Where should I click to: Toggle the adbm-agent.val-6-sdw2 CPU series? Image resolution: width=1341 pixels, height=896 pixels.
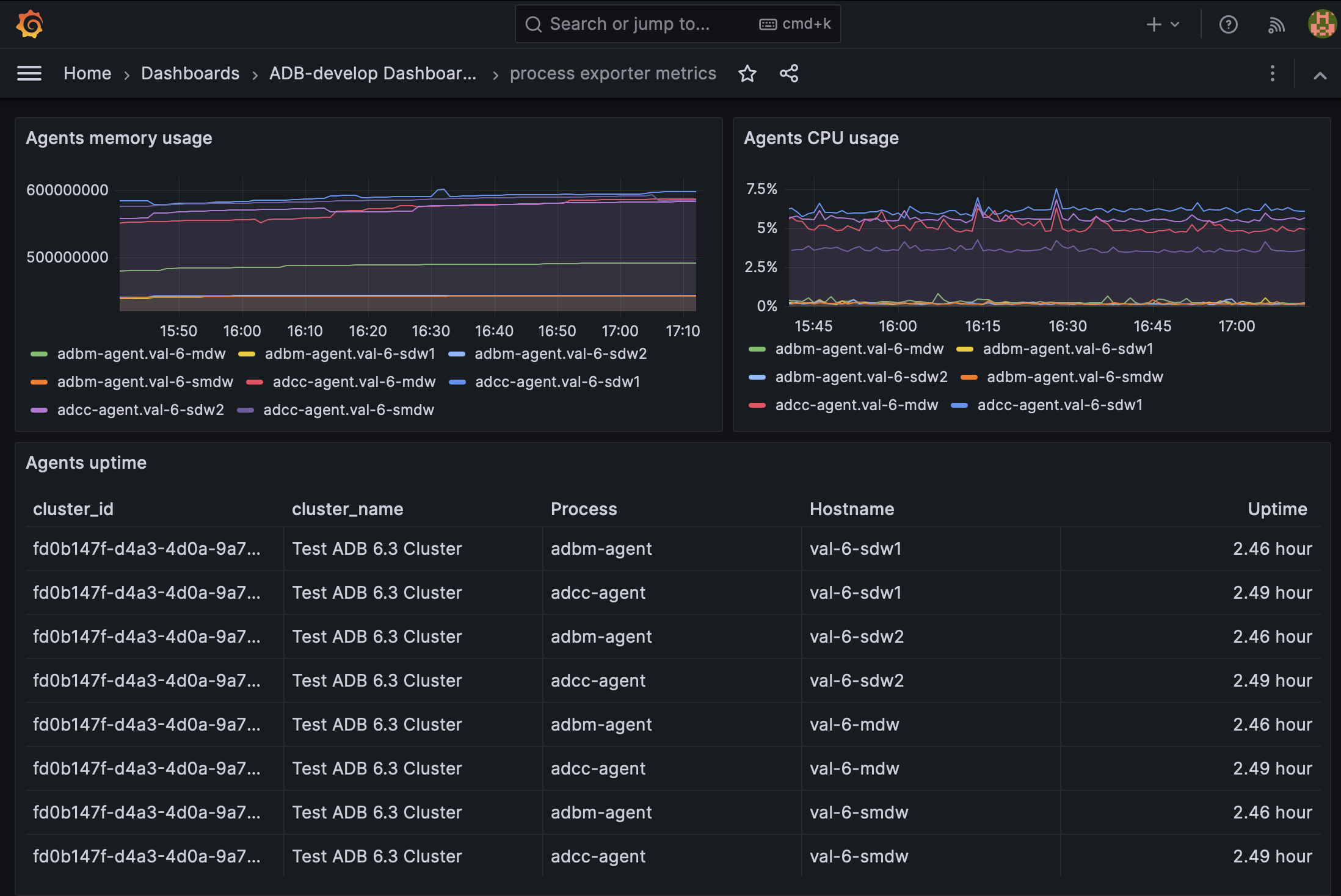(x=861, y=377)
